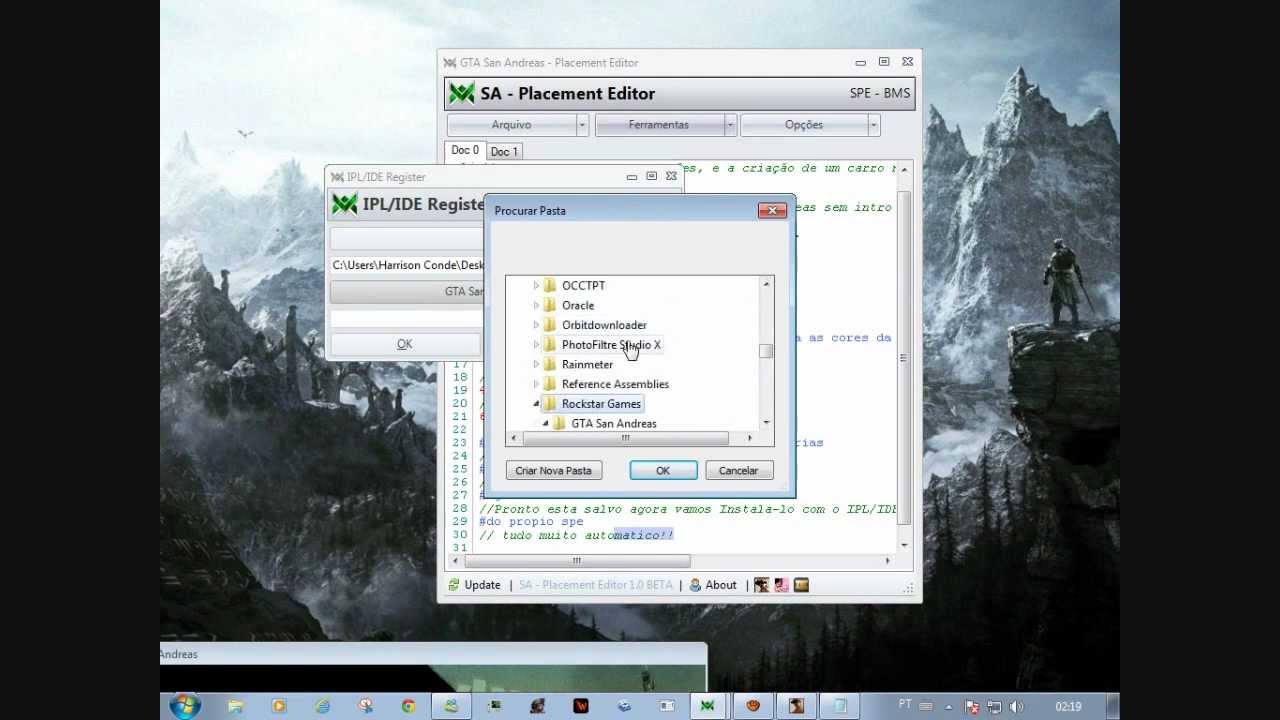This screenshot has height=720, width=1280.
Task: Click the SA Placement Editor logo icon
Action: 462,93
